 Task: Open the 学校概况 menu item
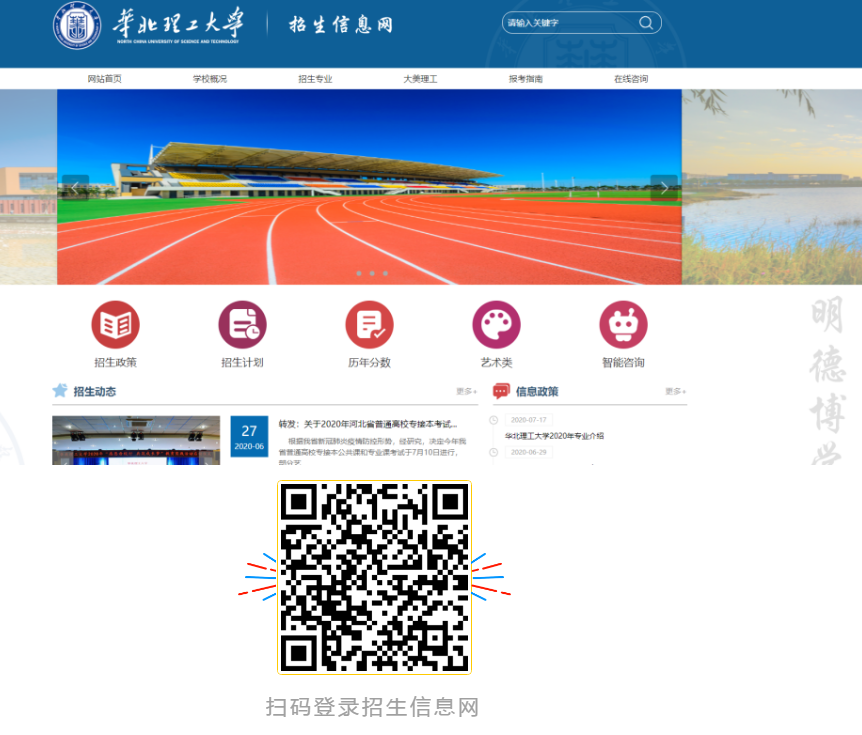(209, 79)
